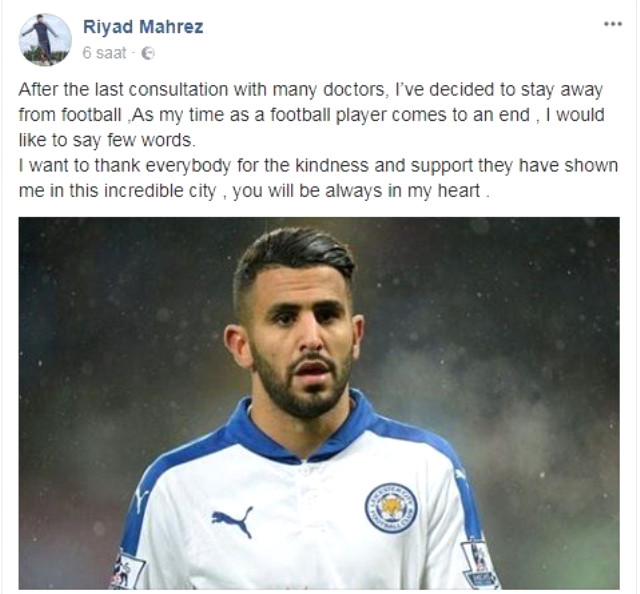Click the 'me in this incredible city' line

tap(254, 191)
